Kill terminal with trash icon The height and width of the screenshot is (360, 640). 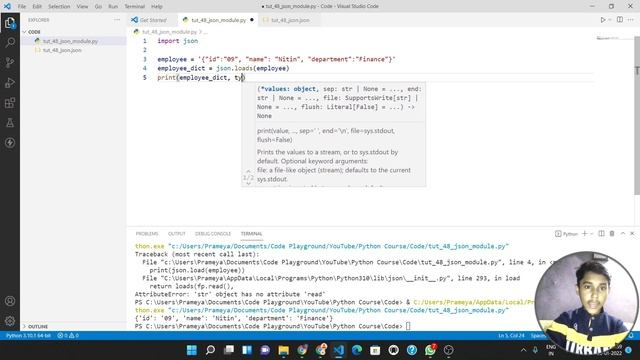pyautogui.click(x=612, y=233)
